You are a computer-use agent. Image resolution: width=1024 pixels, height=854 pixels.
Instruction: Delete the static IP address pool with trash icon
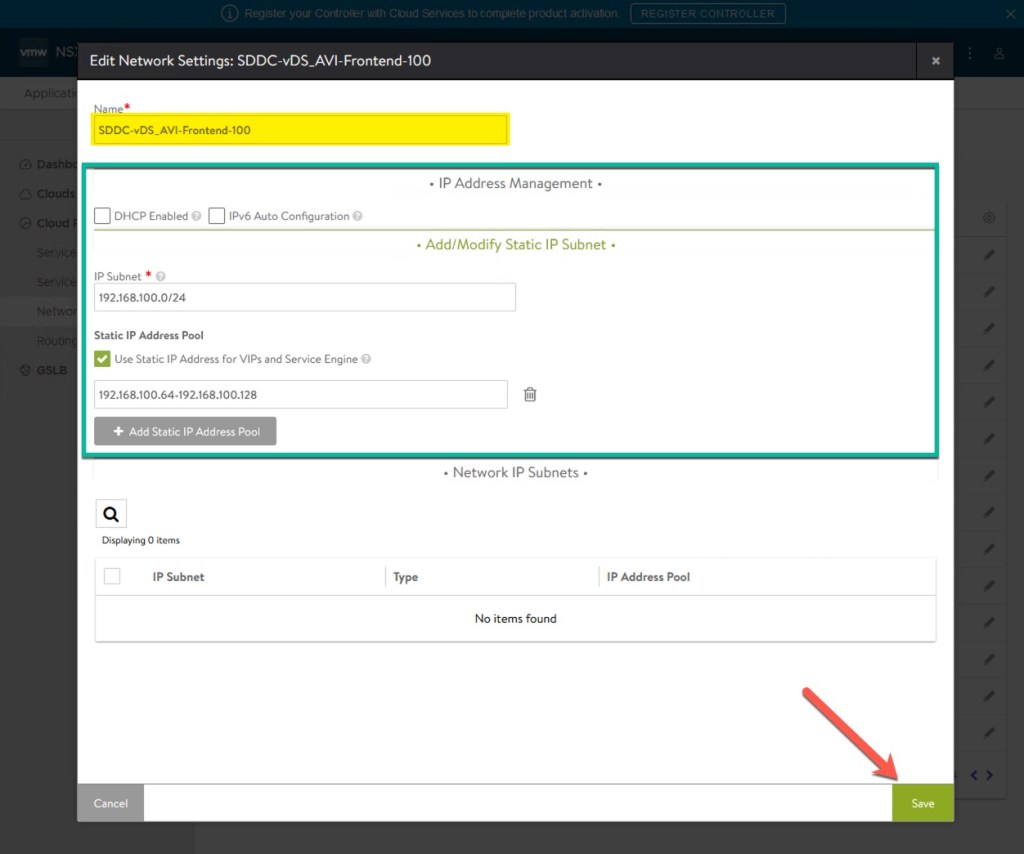point(530,394)
